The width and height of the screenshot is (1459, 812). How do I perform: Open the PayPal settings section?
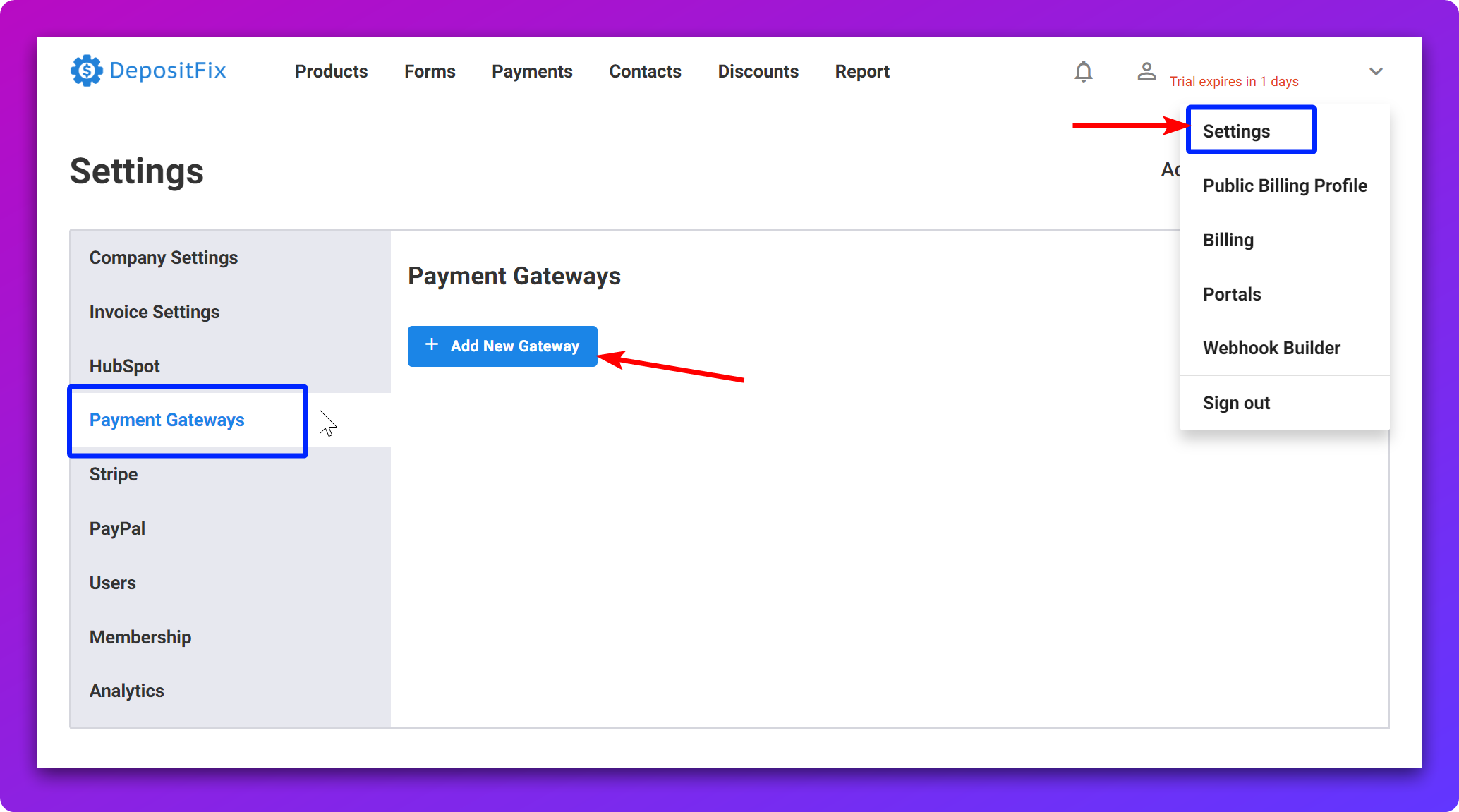[230, 528]
